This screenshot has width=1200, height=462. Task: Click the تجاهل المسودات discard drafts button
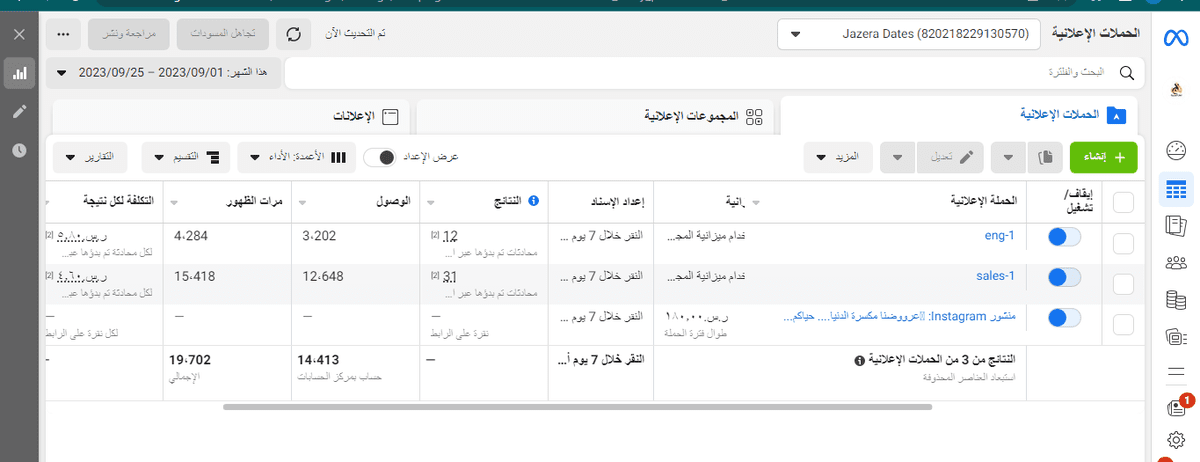tap(223, 34)
